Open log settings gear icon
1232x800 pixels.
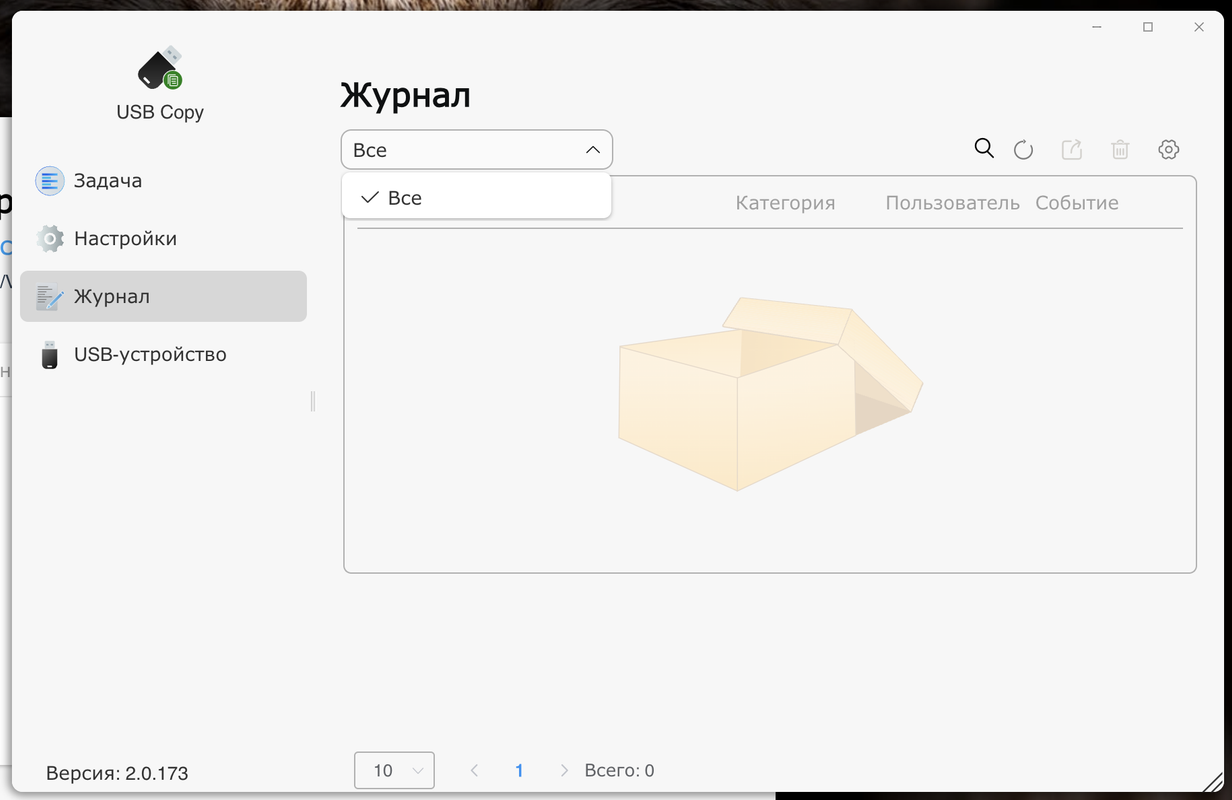[1168, 150]
